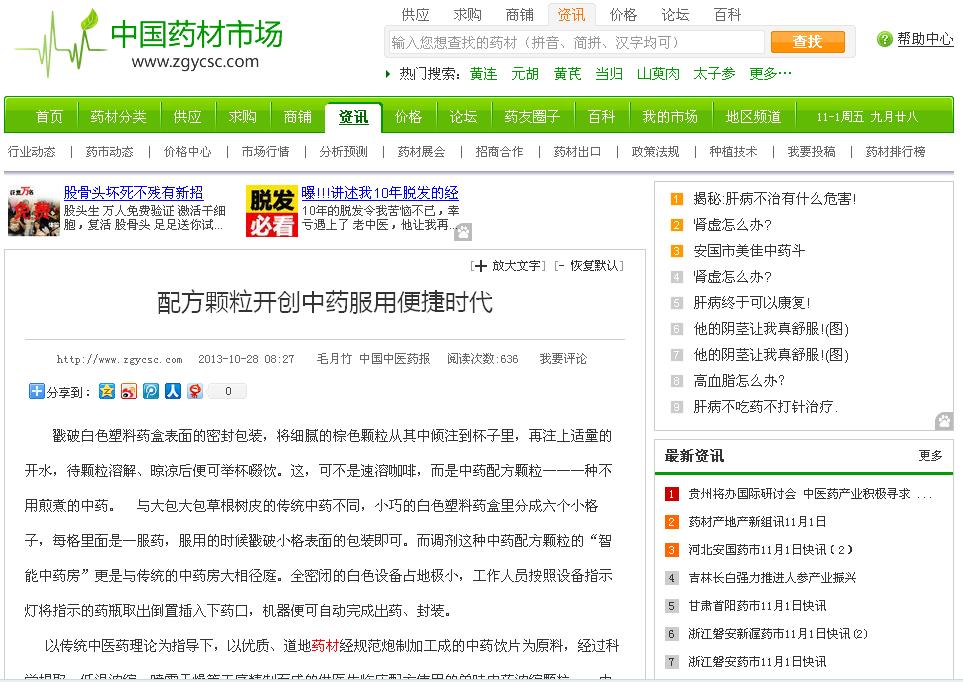Switch to the 价格 tab
The width and height of the screenshot is (963, 682).
click(407, 116)
